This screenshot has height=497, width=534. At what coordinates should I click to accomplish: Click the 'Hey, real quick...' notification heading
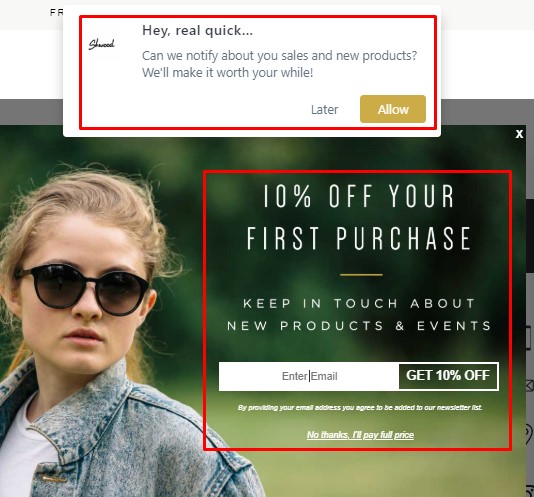(x=197, y=31)
